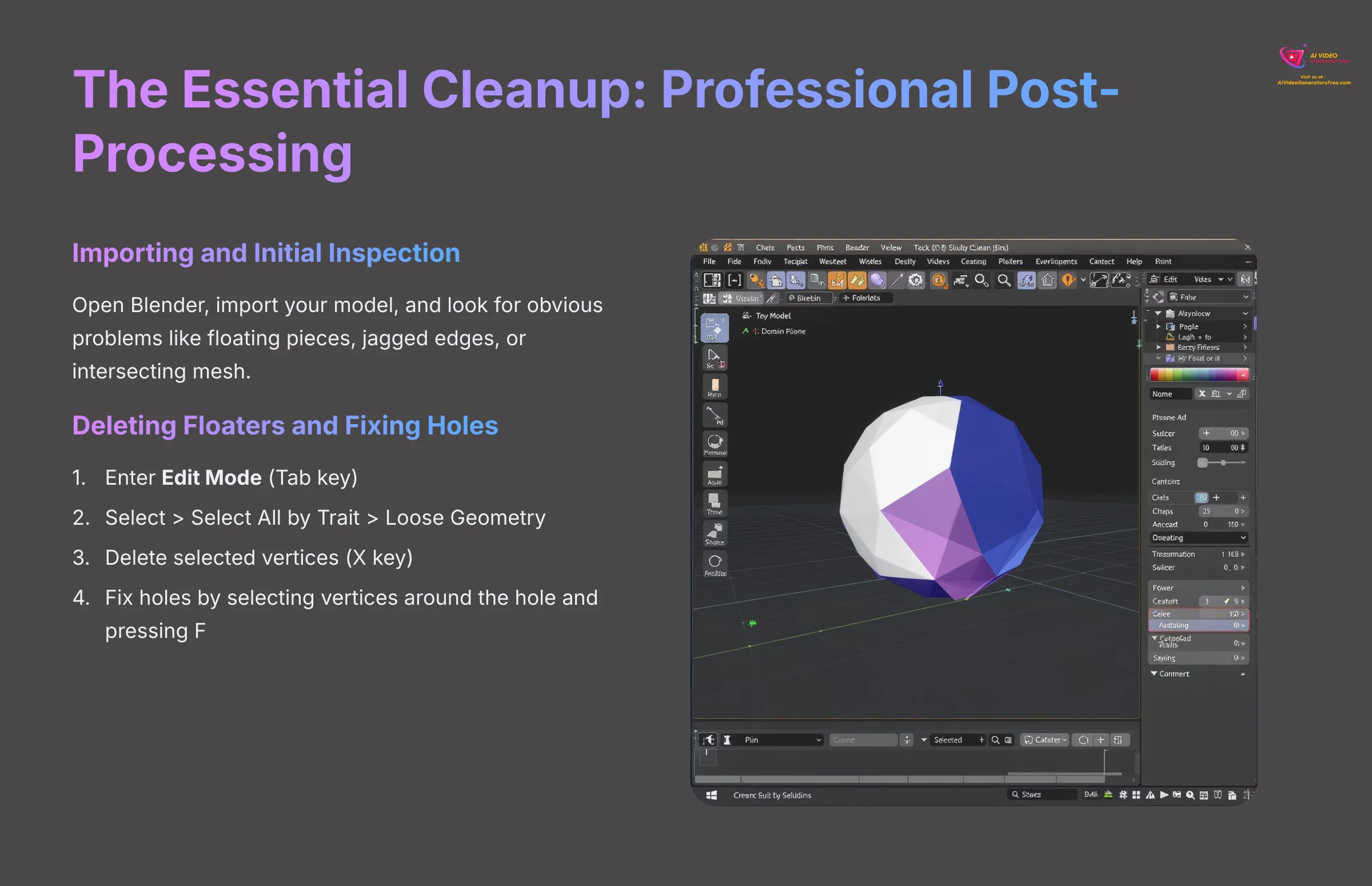Image resolution: width=1372 pixels, height=886 pixels.
Task: Open the Help menu
Action: [x=1134, y=261]
